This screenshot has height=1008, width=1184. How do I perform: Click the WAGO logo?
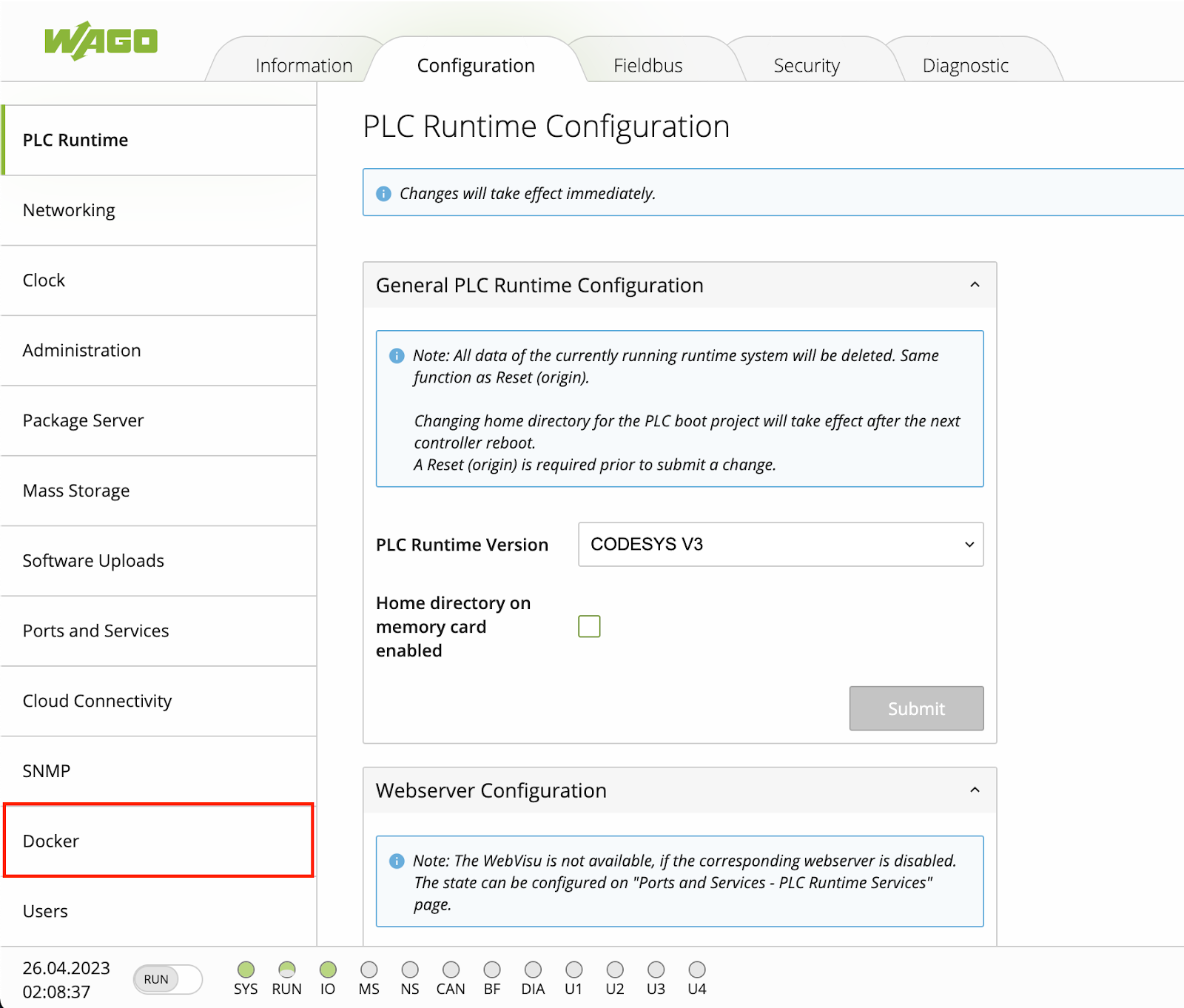click(101, 41)
